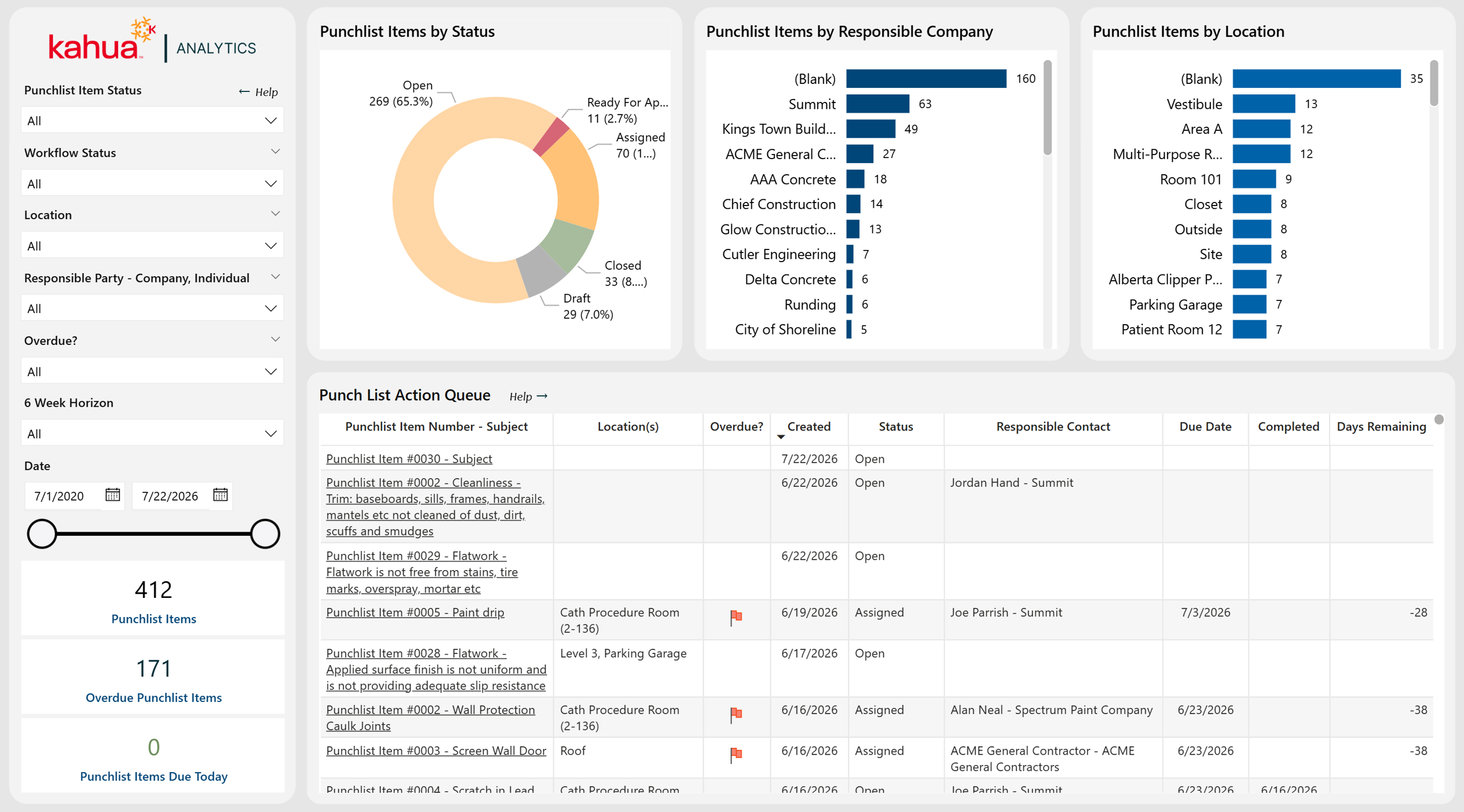
Task: Click the start date input field 7/1/2020
Action: click(64, 495)
